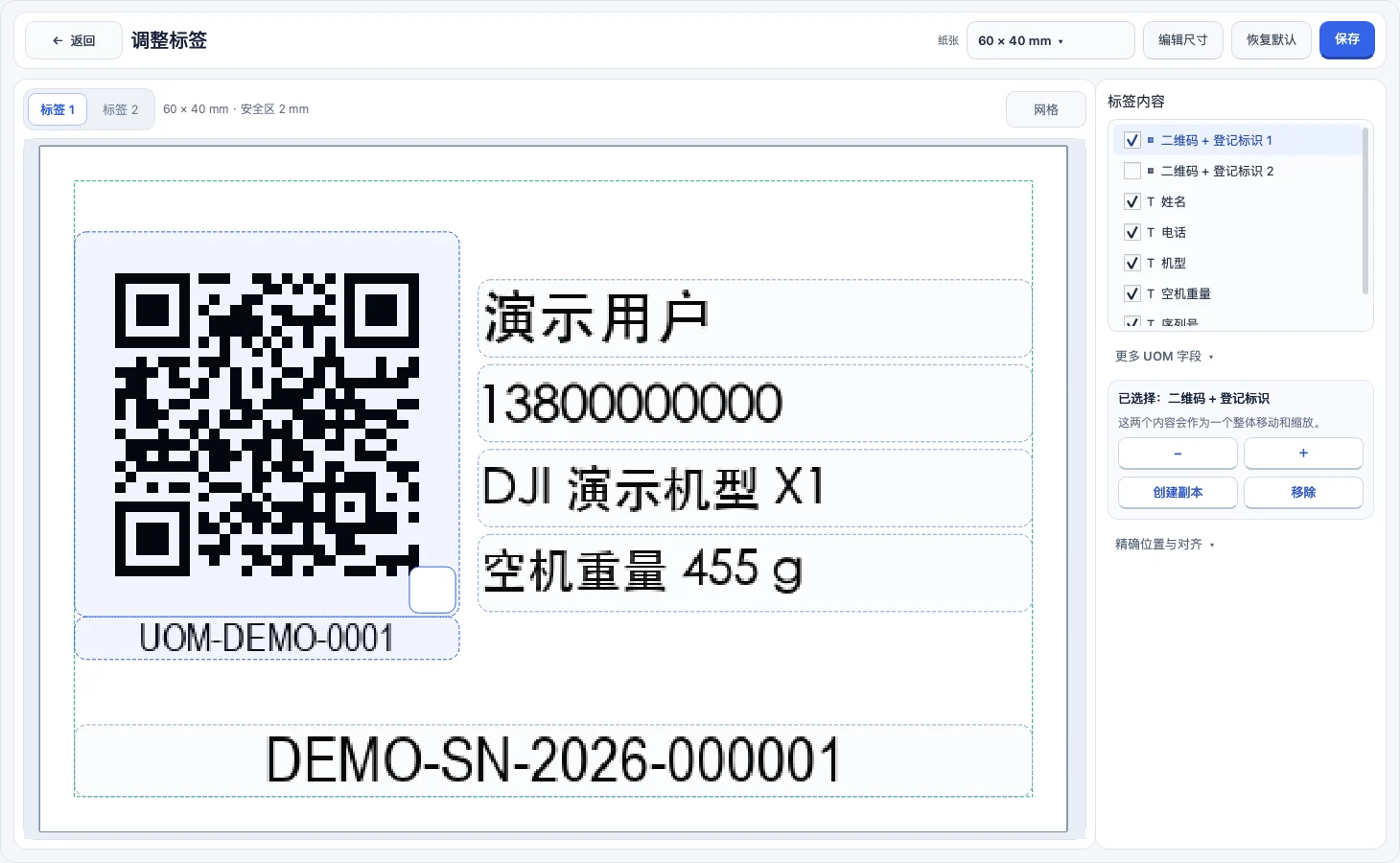Screen dimensions: 1400x863
Task: Expand 精确位置与对齐 section
Action: coord(1164,544)
